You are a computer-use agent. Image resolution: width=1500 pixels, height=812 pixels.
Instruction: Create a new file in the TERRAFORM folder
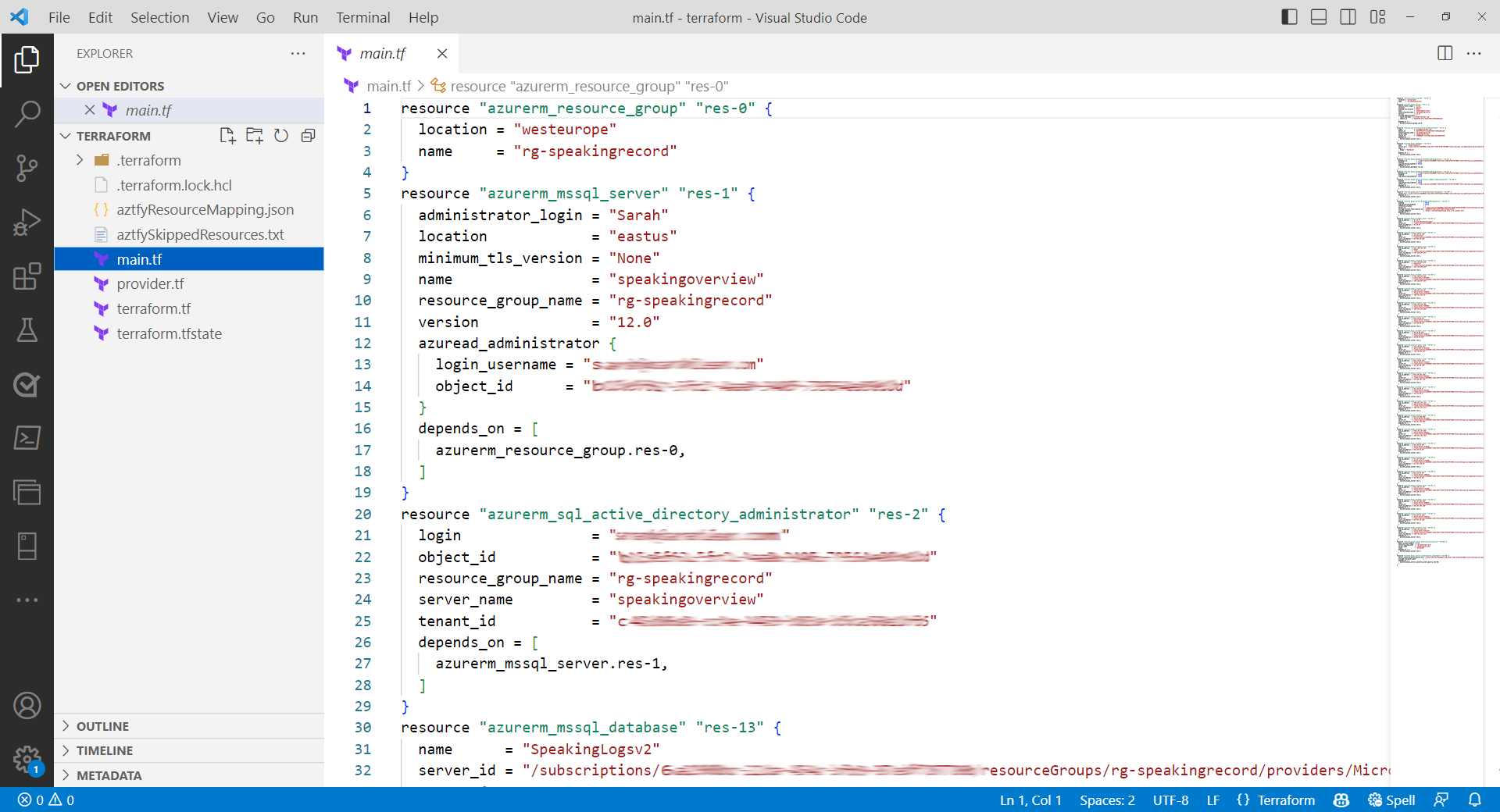[x=227, y=135]
